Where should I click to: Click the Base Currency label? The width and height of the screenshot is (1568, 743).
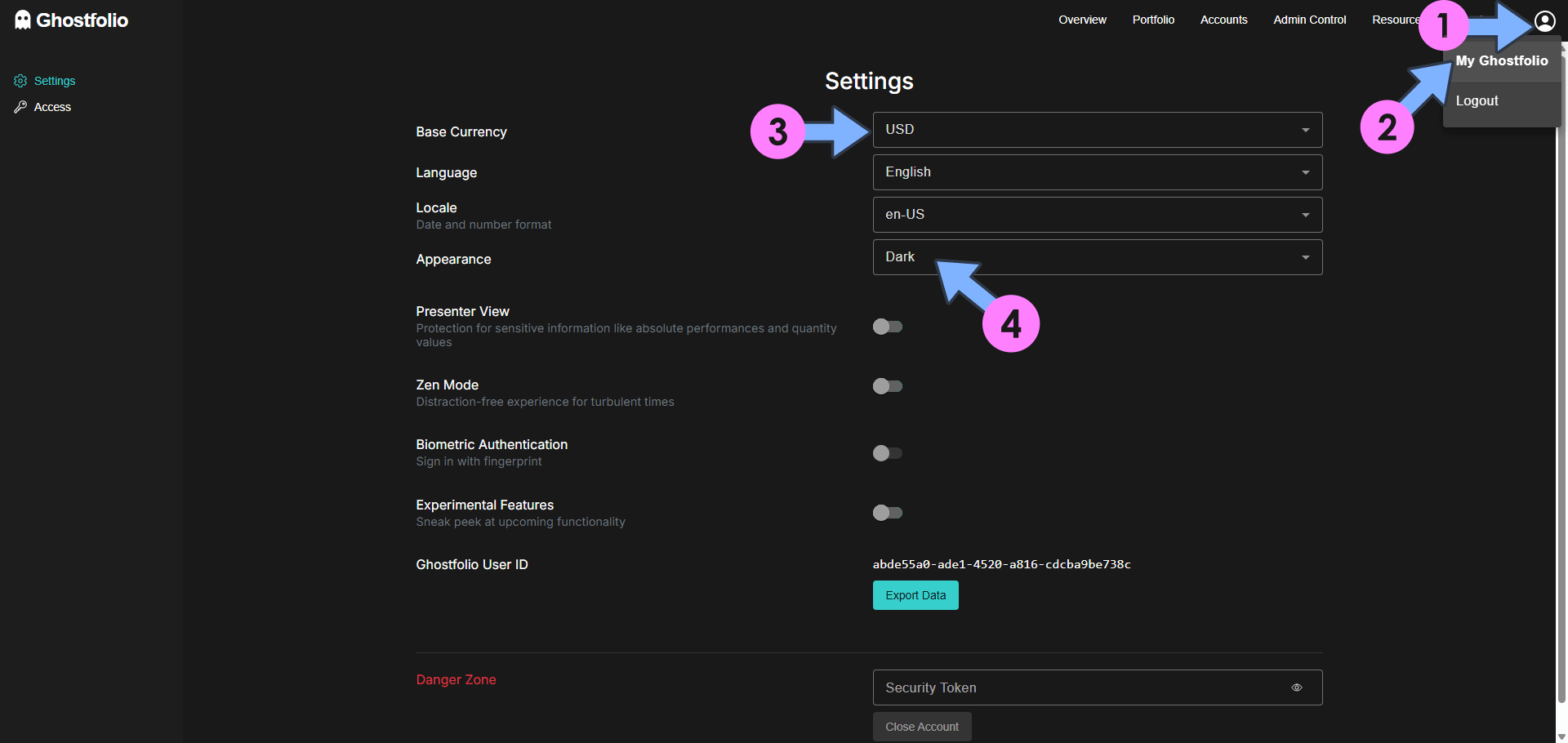coord(461,131)
